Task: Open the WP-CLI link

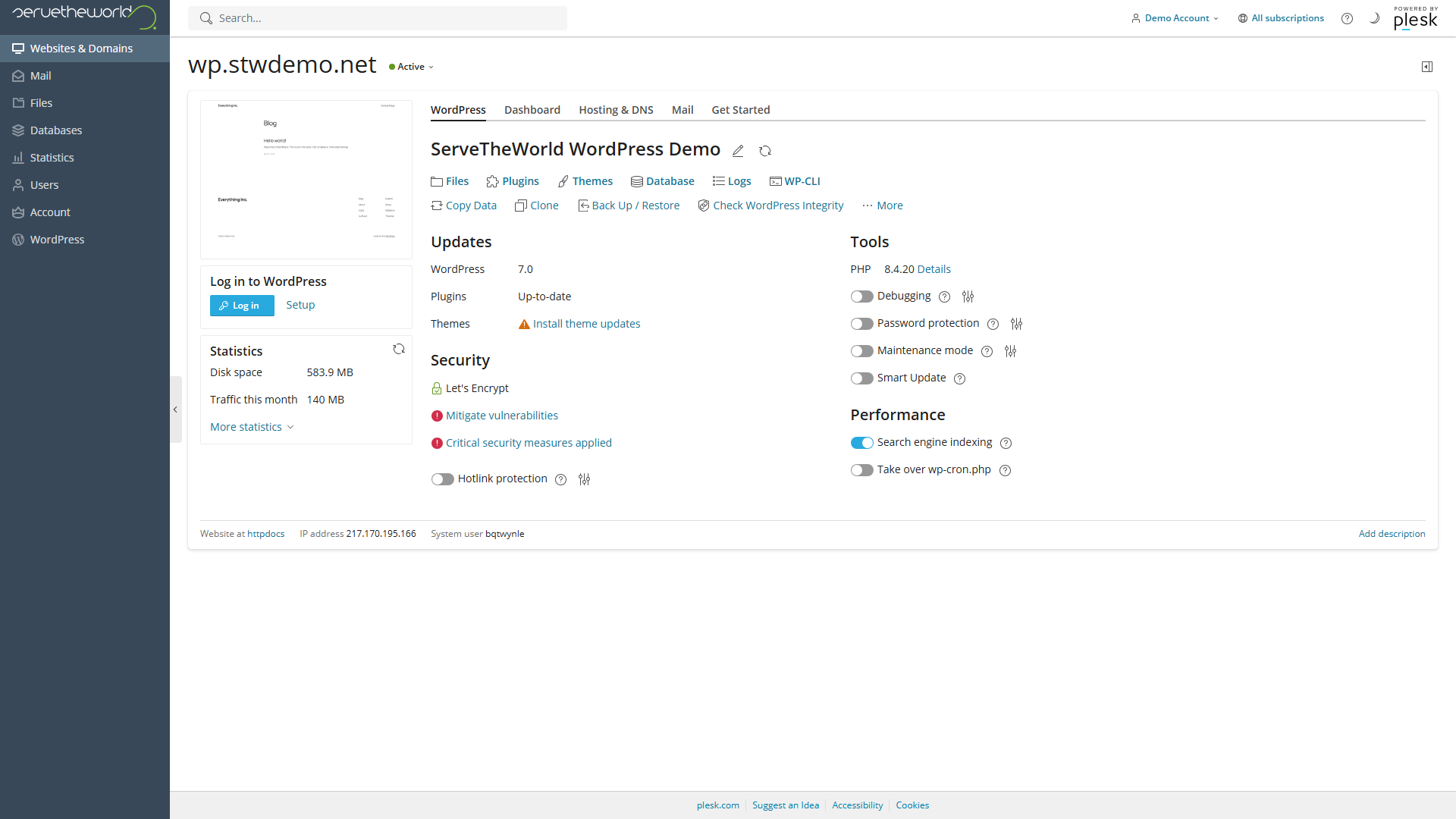Action: (795, 181)
